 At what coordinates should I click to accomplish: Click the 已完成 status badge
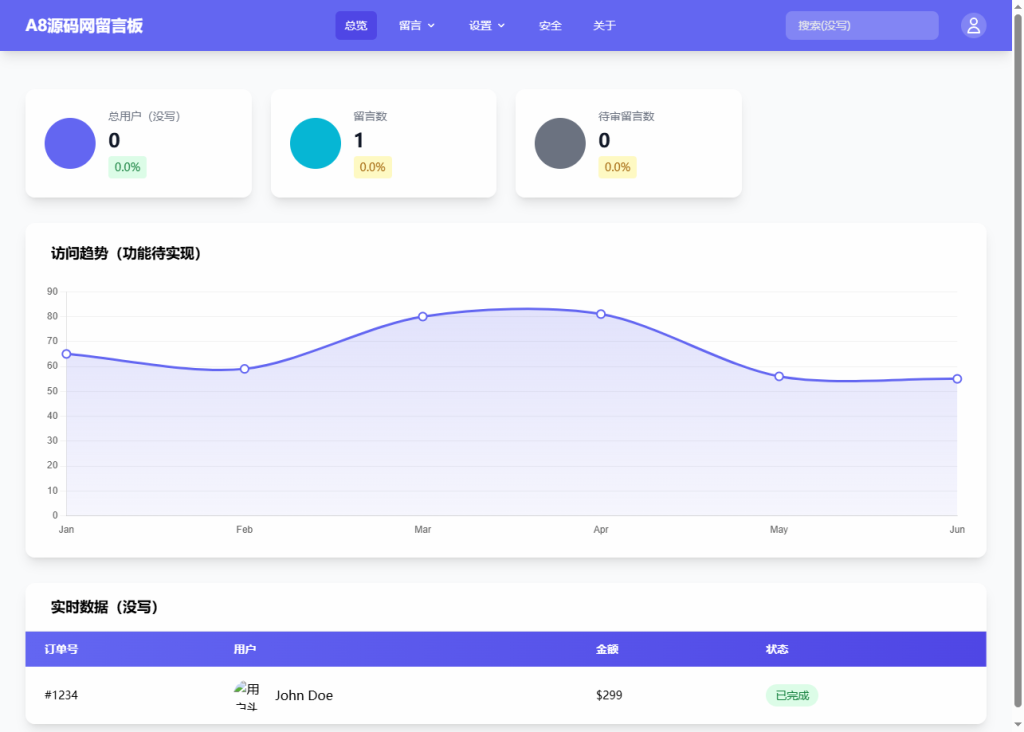coord(792,695)
